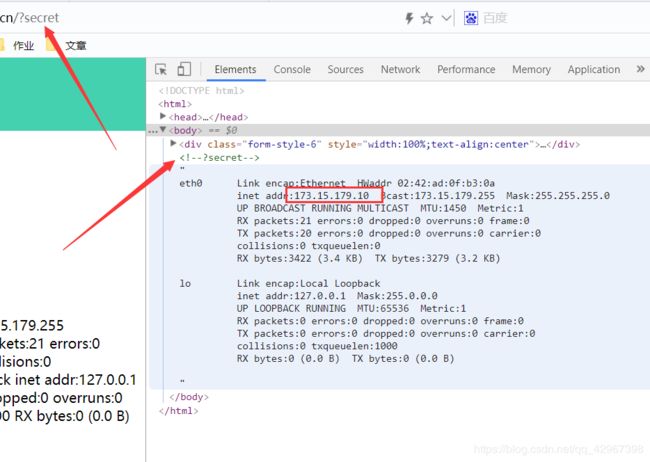Image resolution: width=650 pixels, height=462 pixels.
Task: Expand the form-style-6 div node
Action: pyautogui.click(x=174, y=144)
